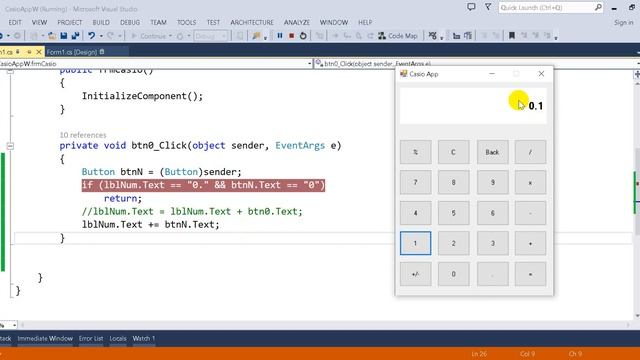Screen dimensions: 640x360
Task: Restart the debug session icon
Action: pos(303,36)
